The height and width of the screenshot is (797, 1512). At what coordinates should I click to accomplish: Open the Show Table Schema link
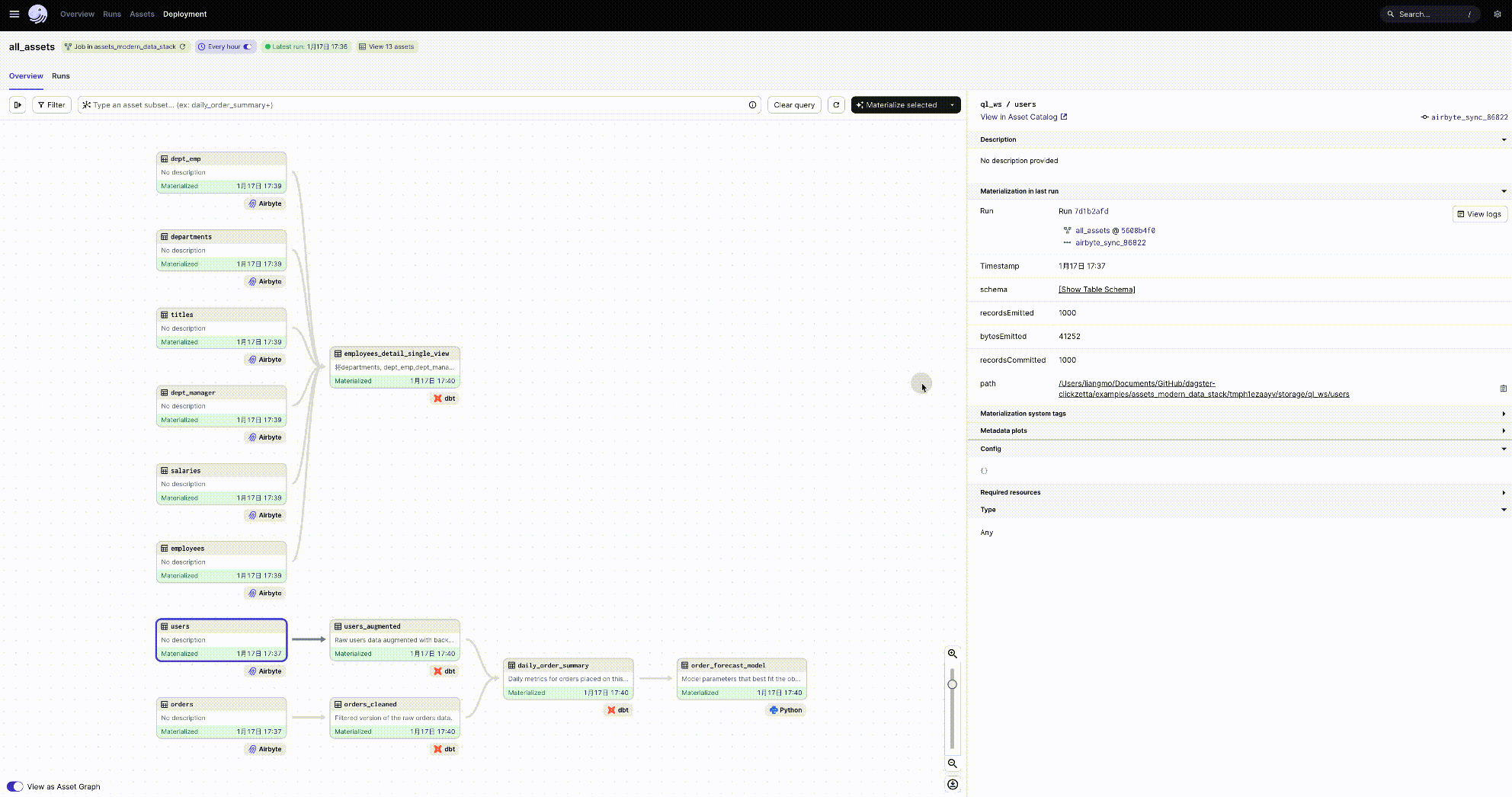pyautogui.click(x=1096, y=290)
